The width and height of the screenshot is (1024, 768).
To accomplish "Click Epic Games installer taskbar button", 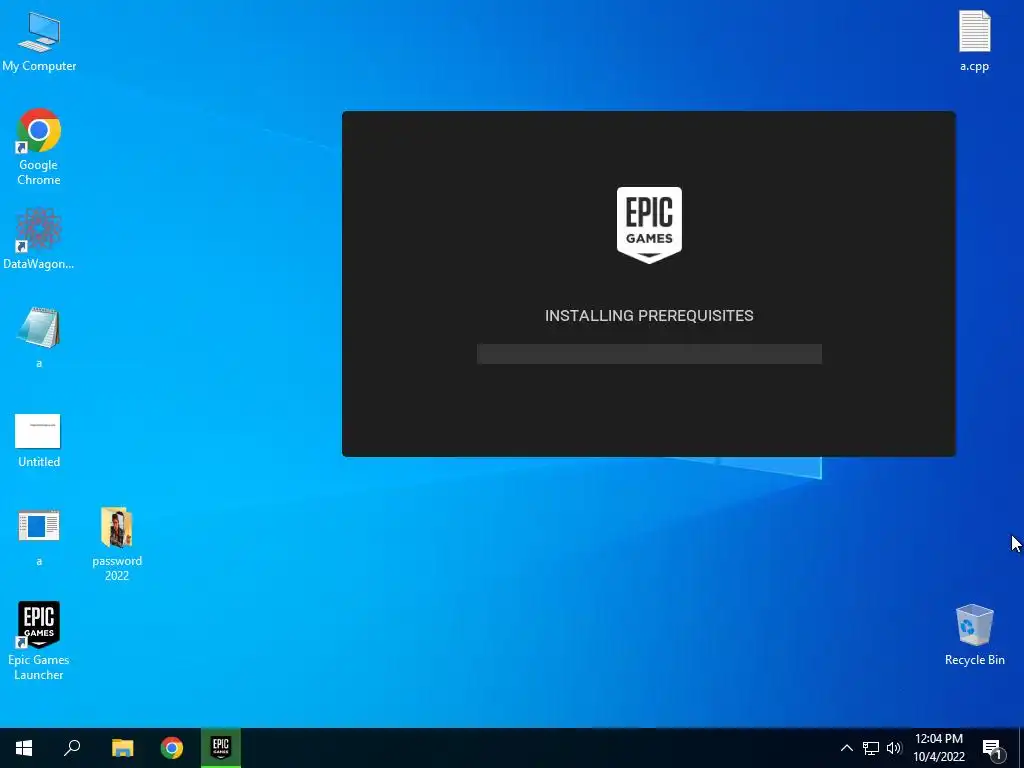I will [221, 748].
